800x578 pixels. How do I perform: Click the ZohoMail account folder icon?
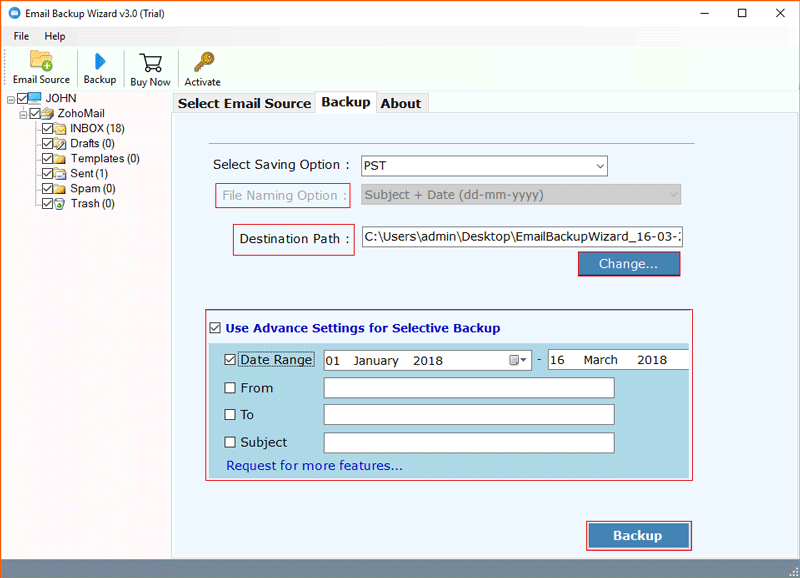pyautogui.click(x=47, y=113)
